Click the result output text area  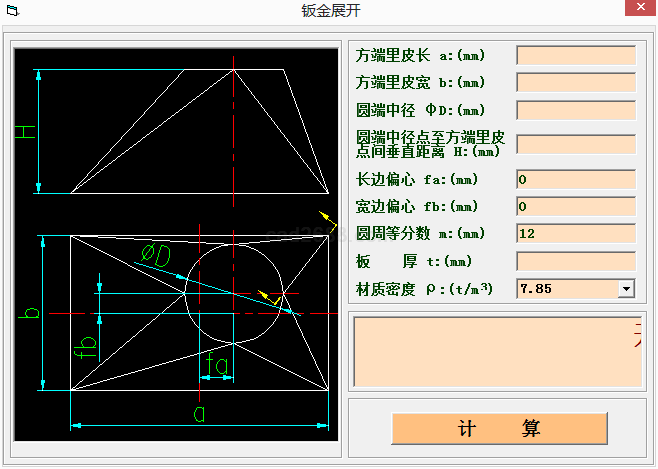(x=497, y=350)
